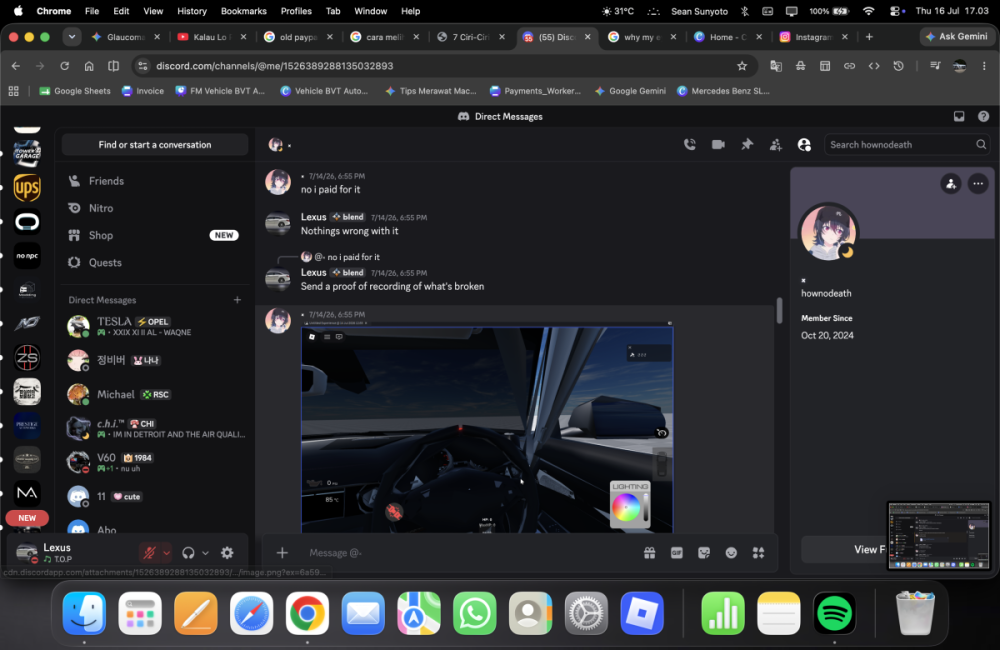Screen dimensions: 1000x650
Task: Open the 'no npc' server
Action: 27,256
